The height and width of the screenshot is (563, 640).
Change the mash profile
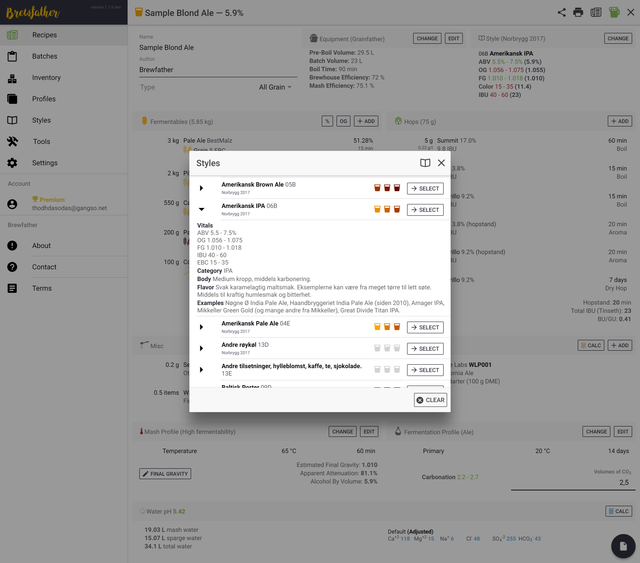(x=342, y=432)
